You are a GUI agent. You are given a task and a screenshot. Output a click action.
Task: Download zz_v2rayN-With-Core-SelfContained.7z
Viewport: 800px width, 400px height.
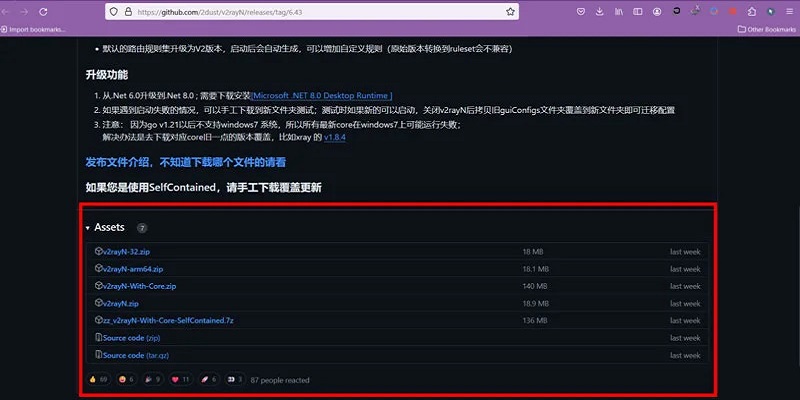pyautogui.click(x=167, y=320)
